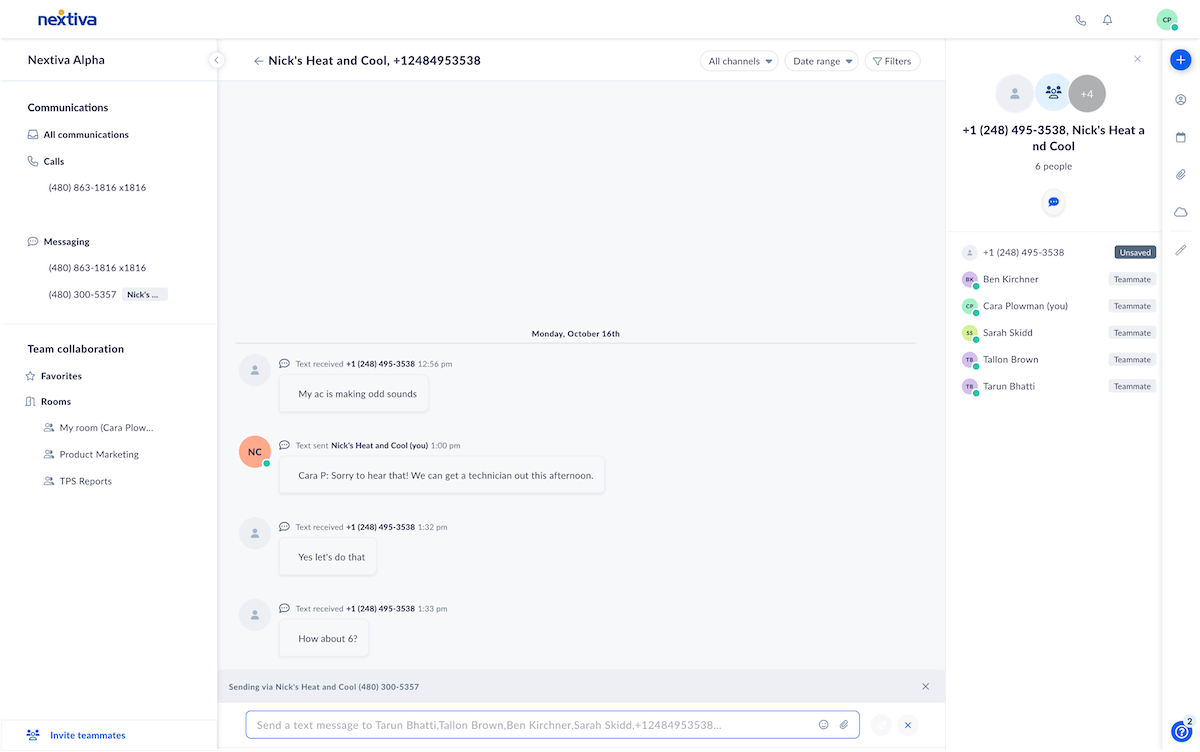
Task: Open emoji picker in message box
Action: click(x=824, y=725)
